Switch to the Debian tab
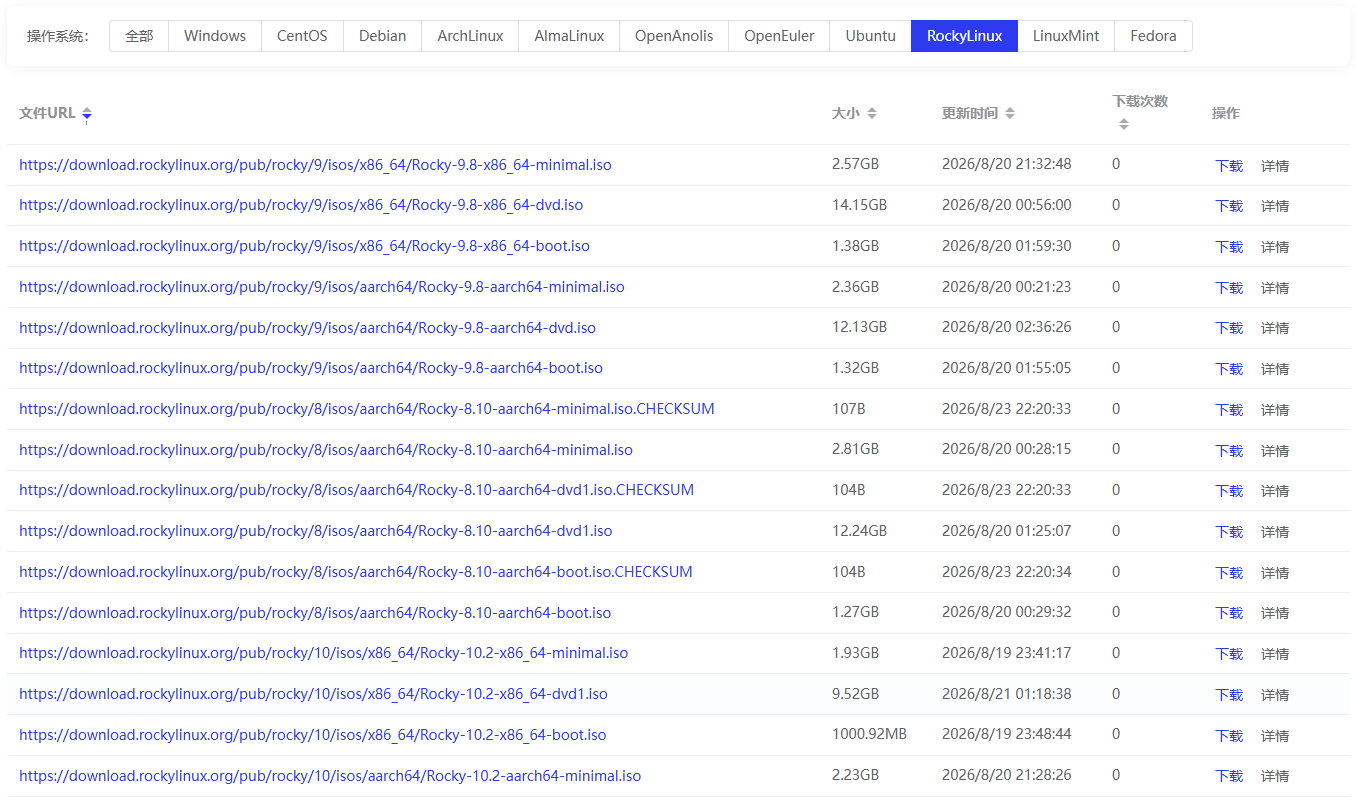This screenshot has height=802, width=1356. pos(382,36)
